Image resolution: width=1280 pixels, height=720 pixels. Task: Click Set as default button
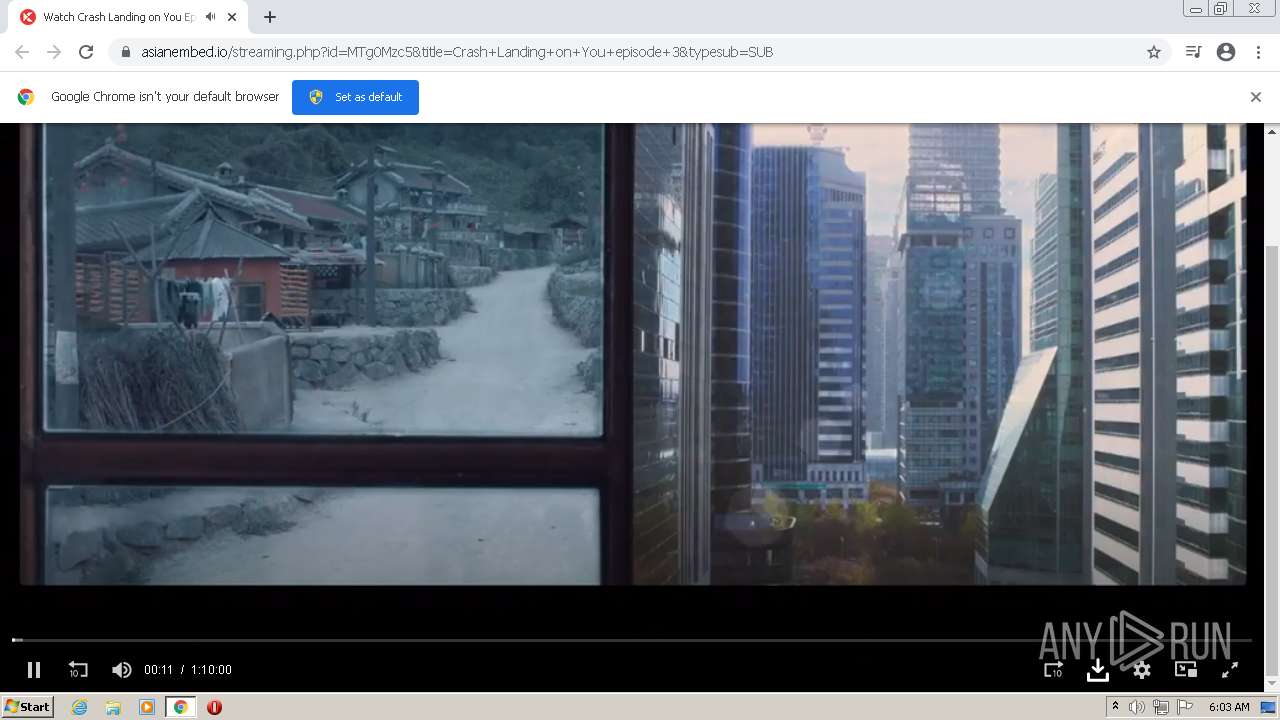pos(355,97)
